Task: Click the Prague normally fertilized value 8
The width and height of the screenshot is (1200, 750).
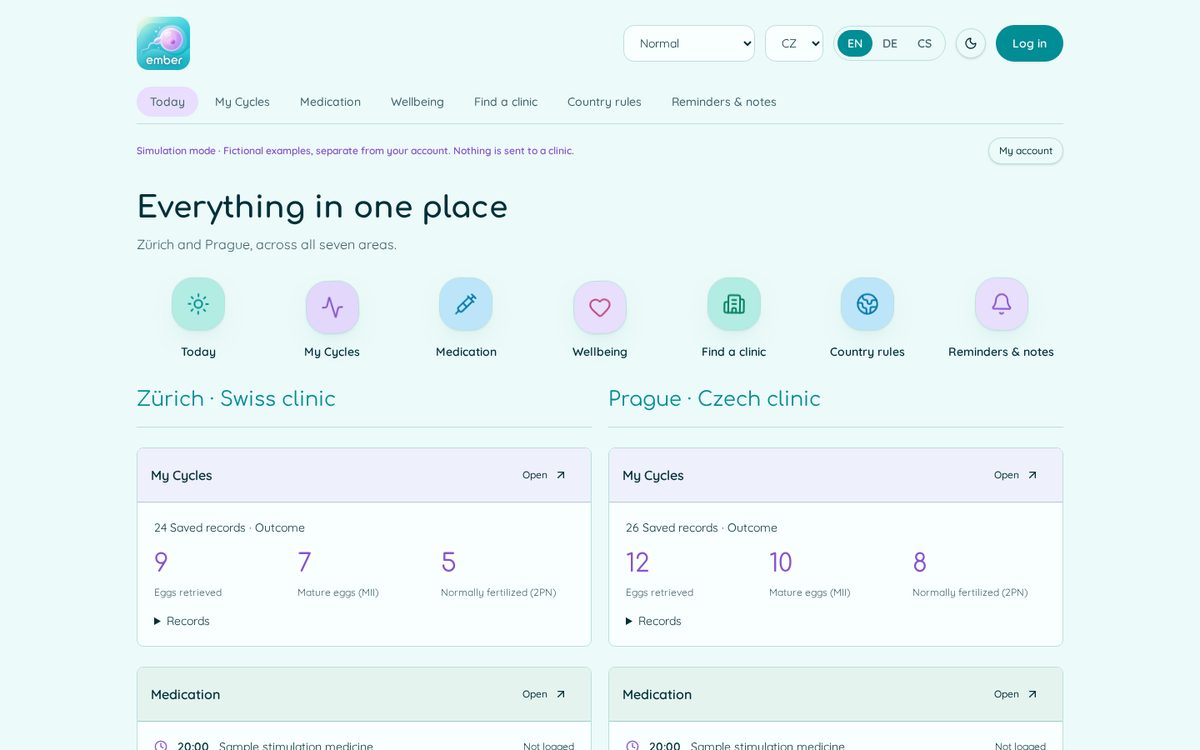Action: pos(920,562)
